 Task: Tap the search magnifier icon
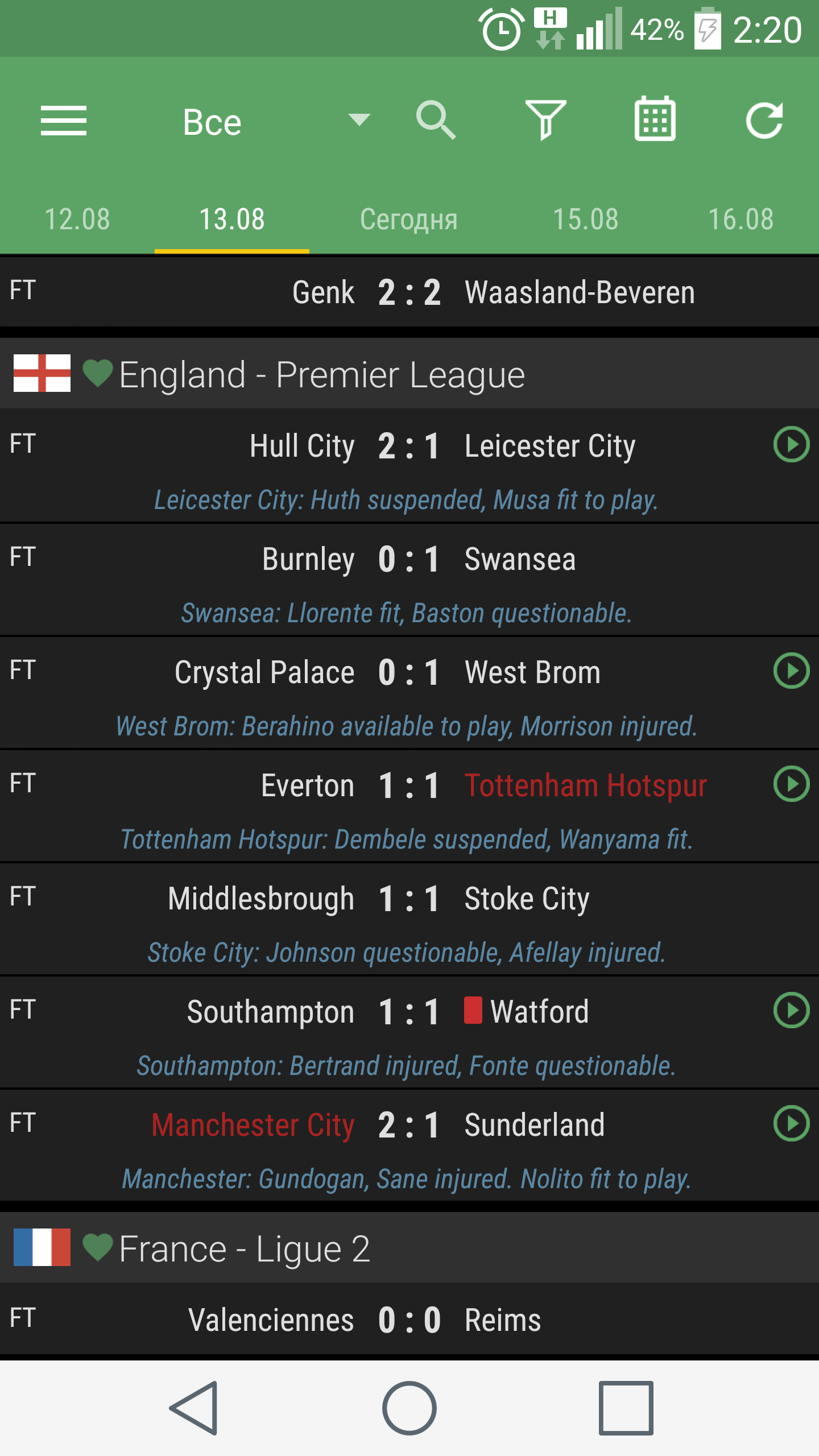click(436, 120)
